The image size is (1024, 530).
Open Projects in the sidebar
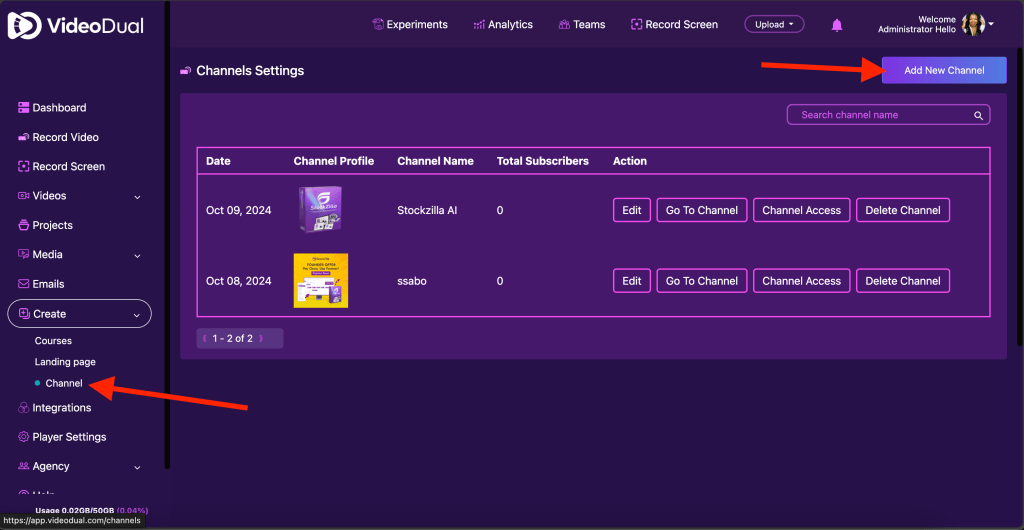pyautogui.click(x=52, y=225)
